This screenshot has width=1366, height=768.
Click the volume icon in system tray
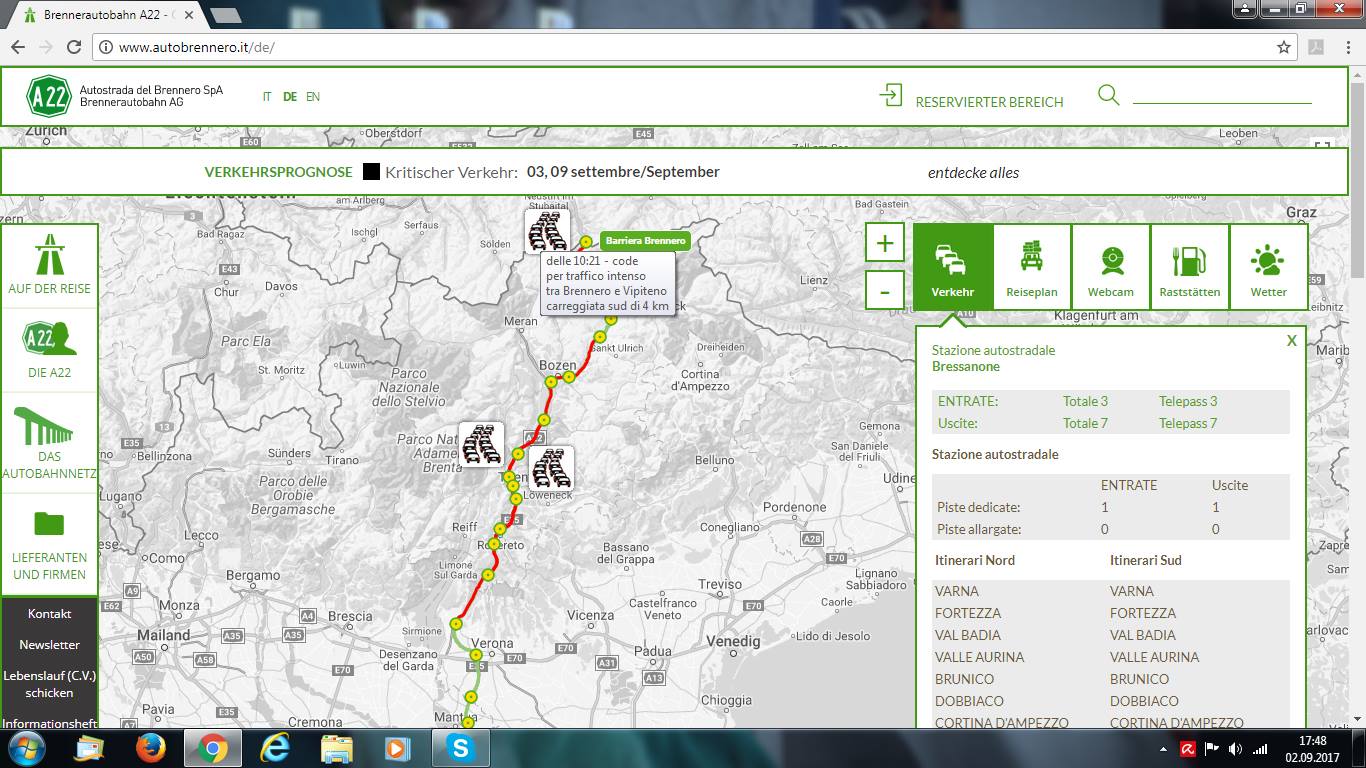coord(1235,748)
